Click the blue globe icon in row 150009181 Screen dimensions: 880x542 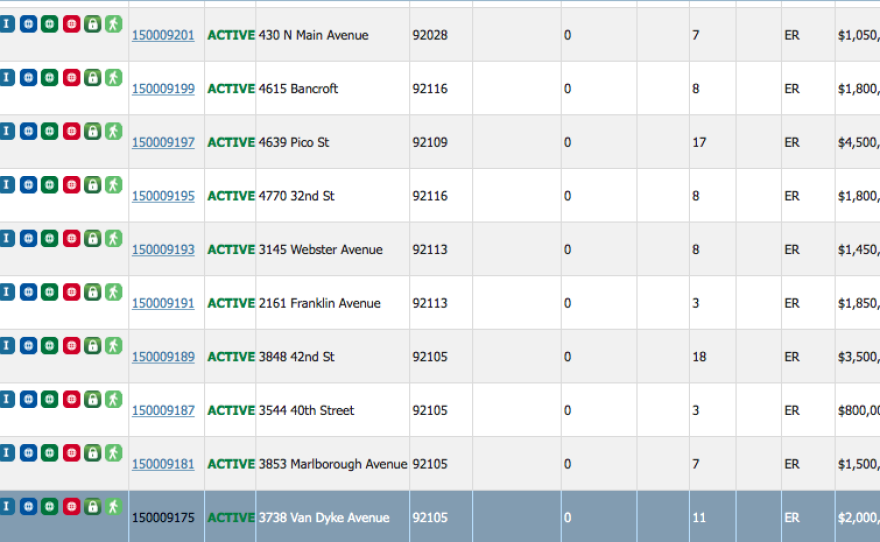pos(28,453)
